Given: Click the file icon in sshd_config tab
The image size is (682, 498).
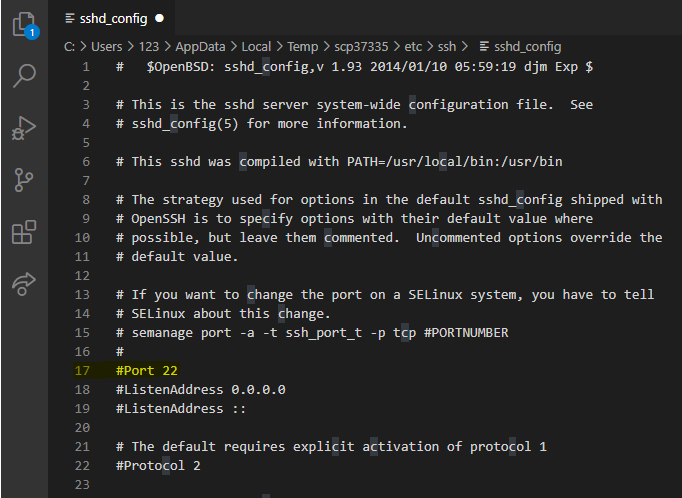Looking at the screenshot, I should 70,18.
